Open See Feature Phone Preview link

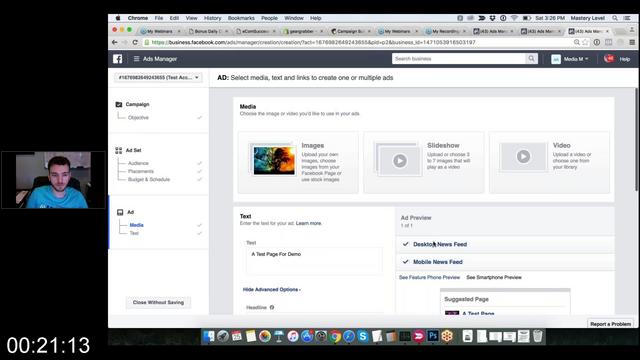pyautogui.click(x=429, y=277)
